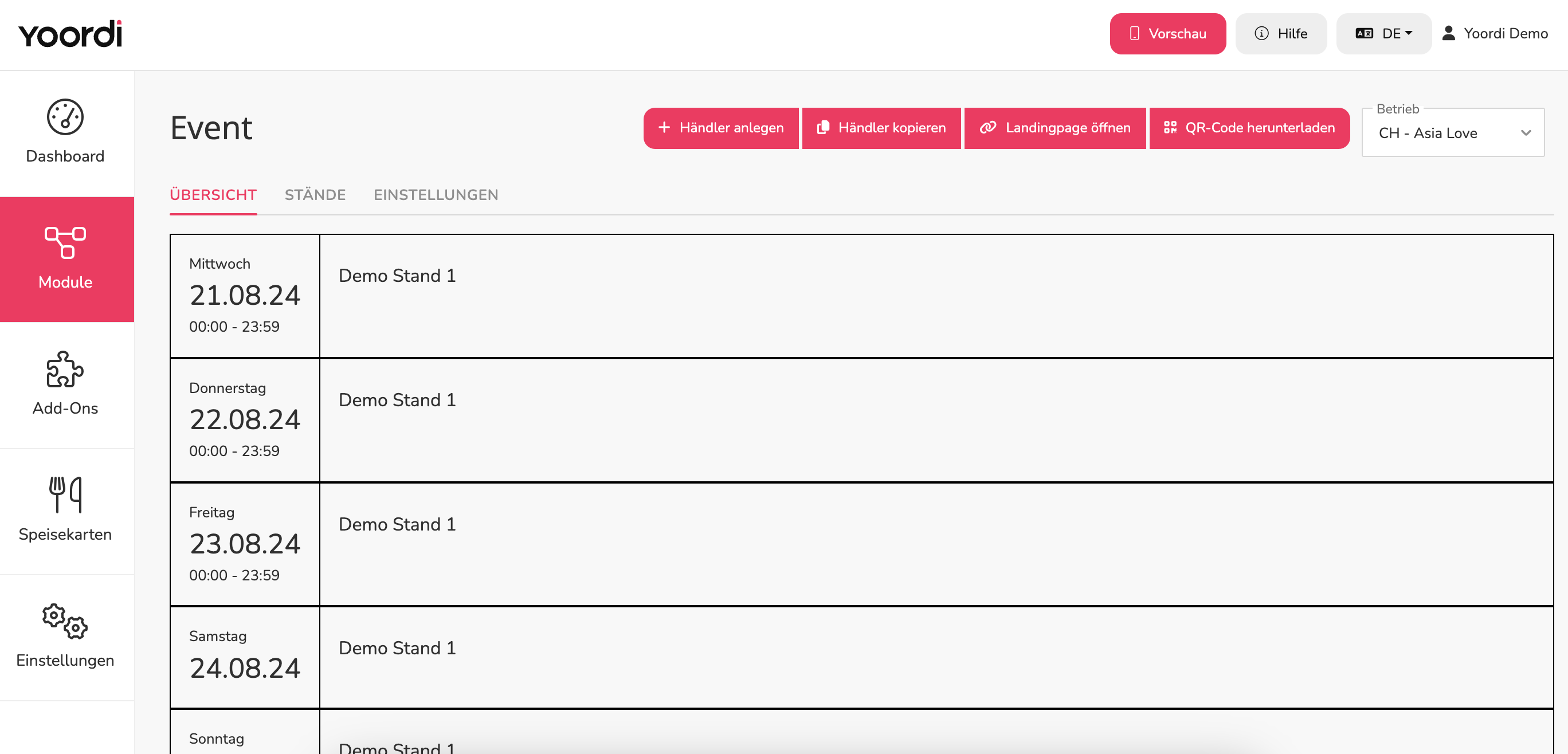The image size is (1568, 754).
Task: Open Demo Stand 1 on Mittwoch 21.08.24
Action: (x=397, y=276)
